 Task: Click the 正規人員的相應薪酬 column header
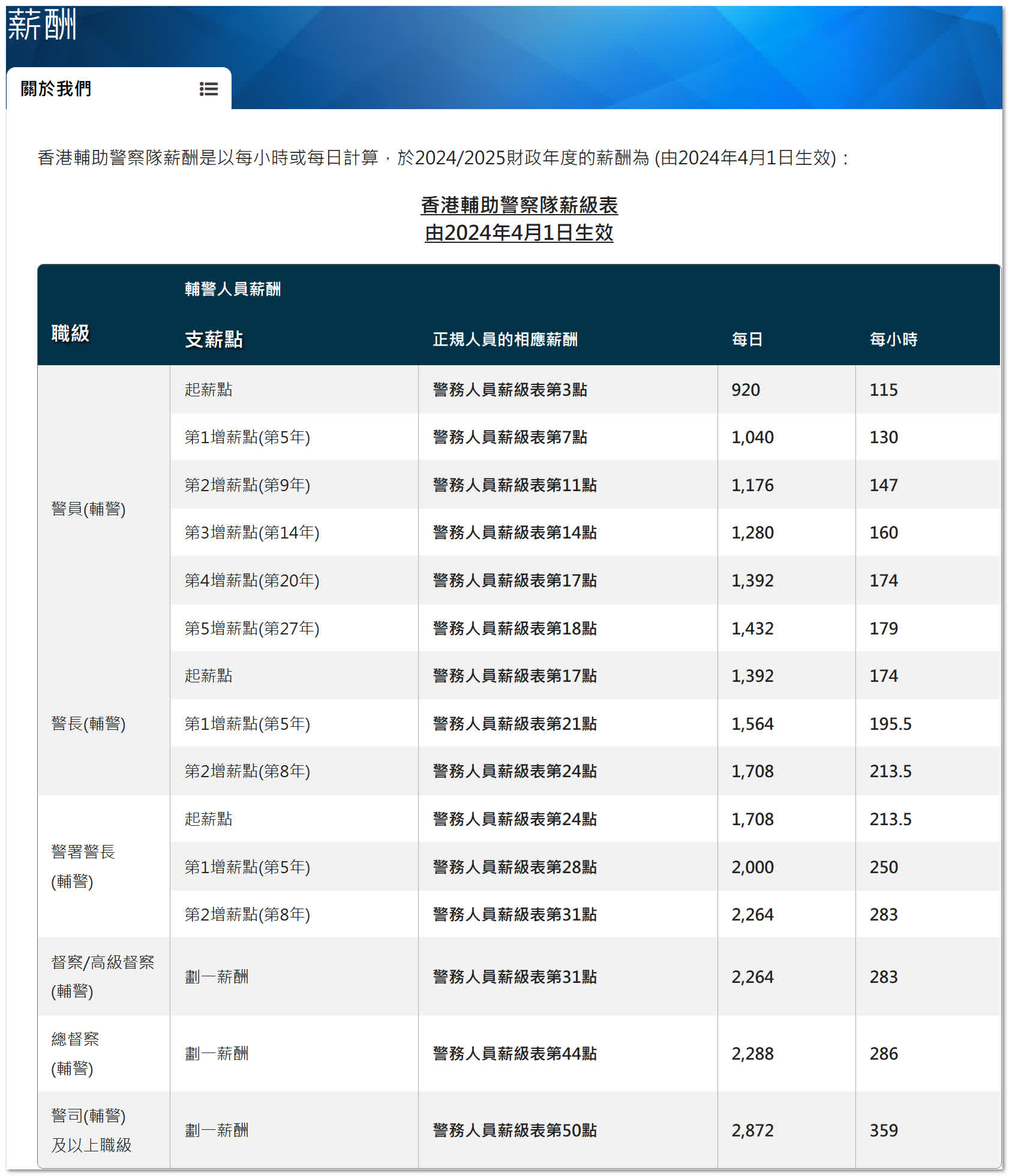pos(505,339)
